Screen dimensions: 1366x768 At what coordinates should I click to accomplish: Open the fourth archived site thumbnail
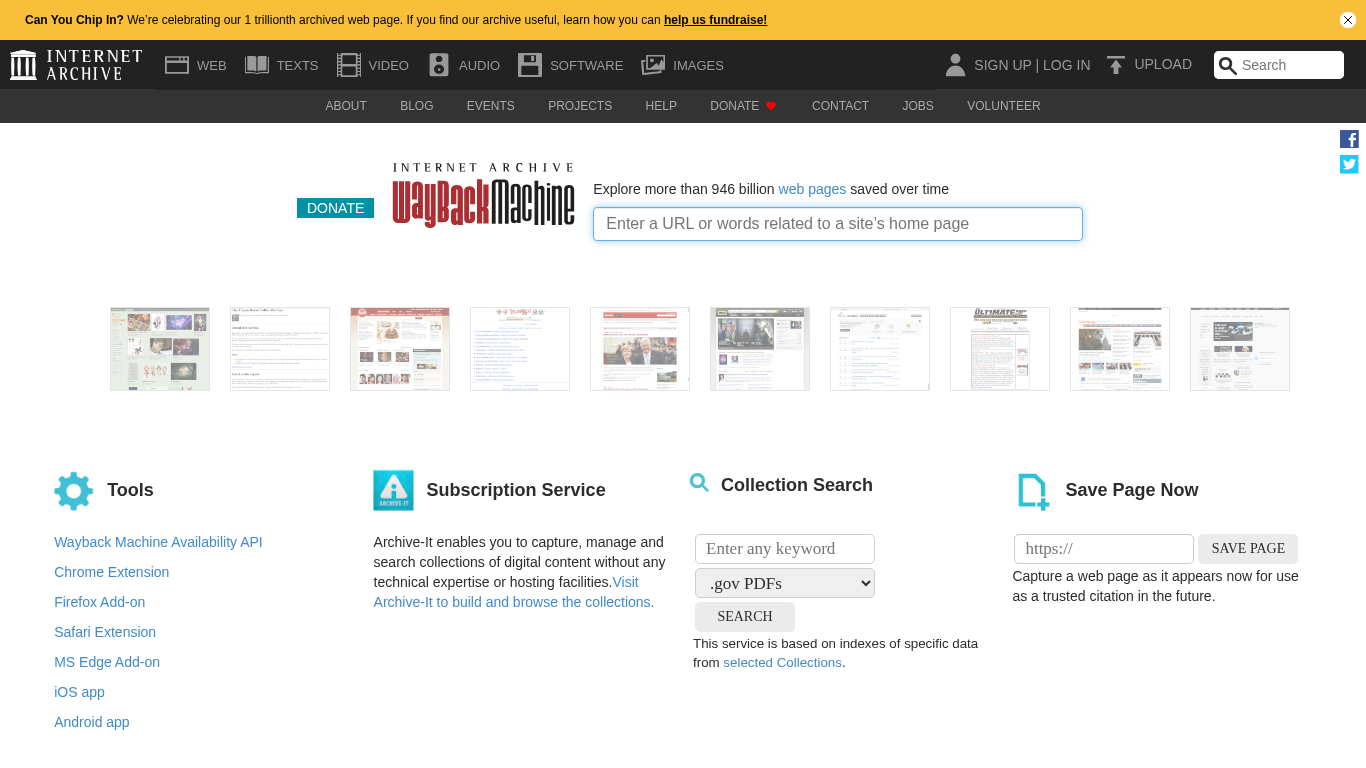tap(520, 349)
